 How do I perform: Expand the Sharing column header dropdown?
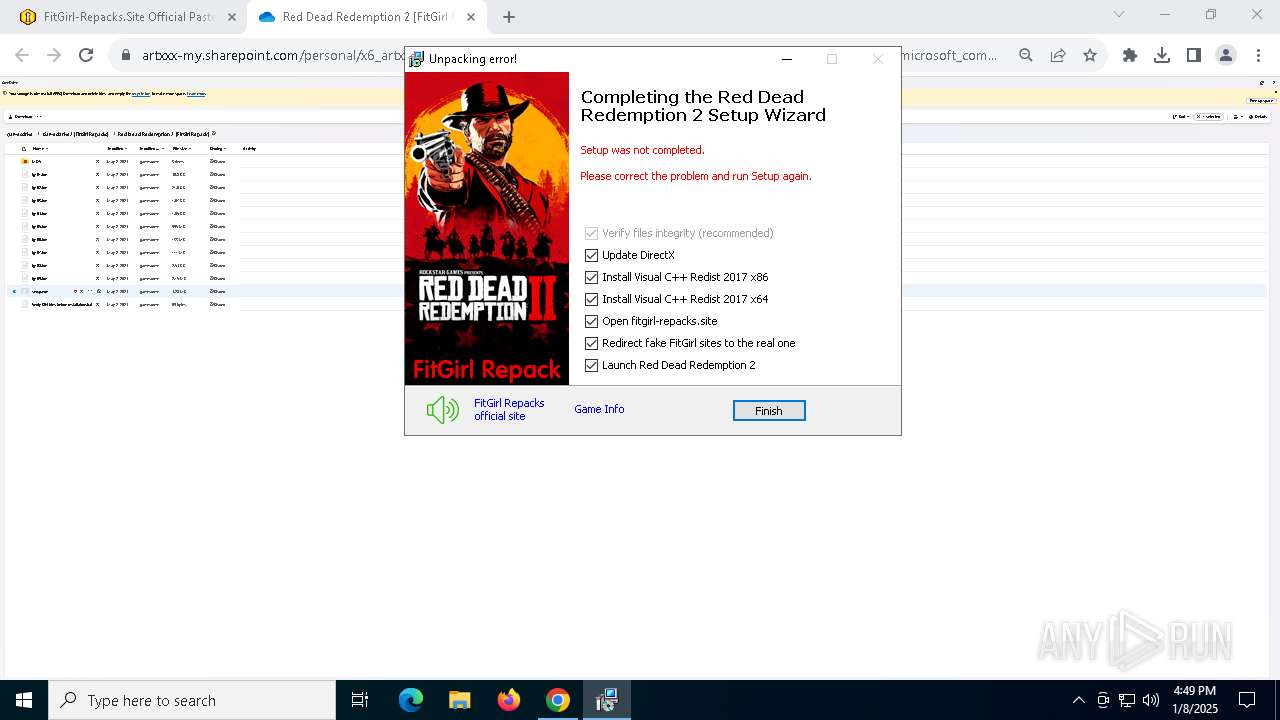tap(218, 149)
